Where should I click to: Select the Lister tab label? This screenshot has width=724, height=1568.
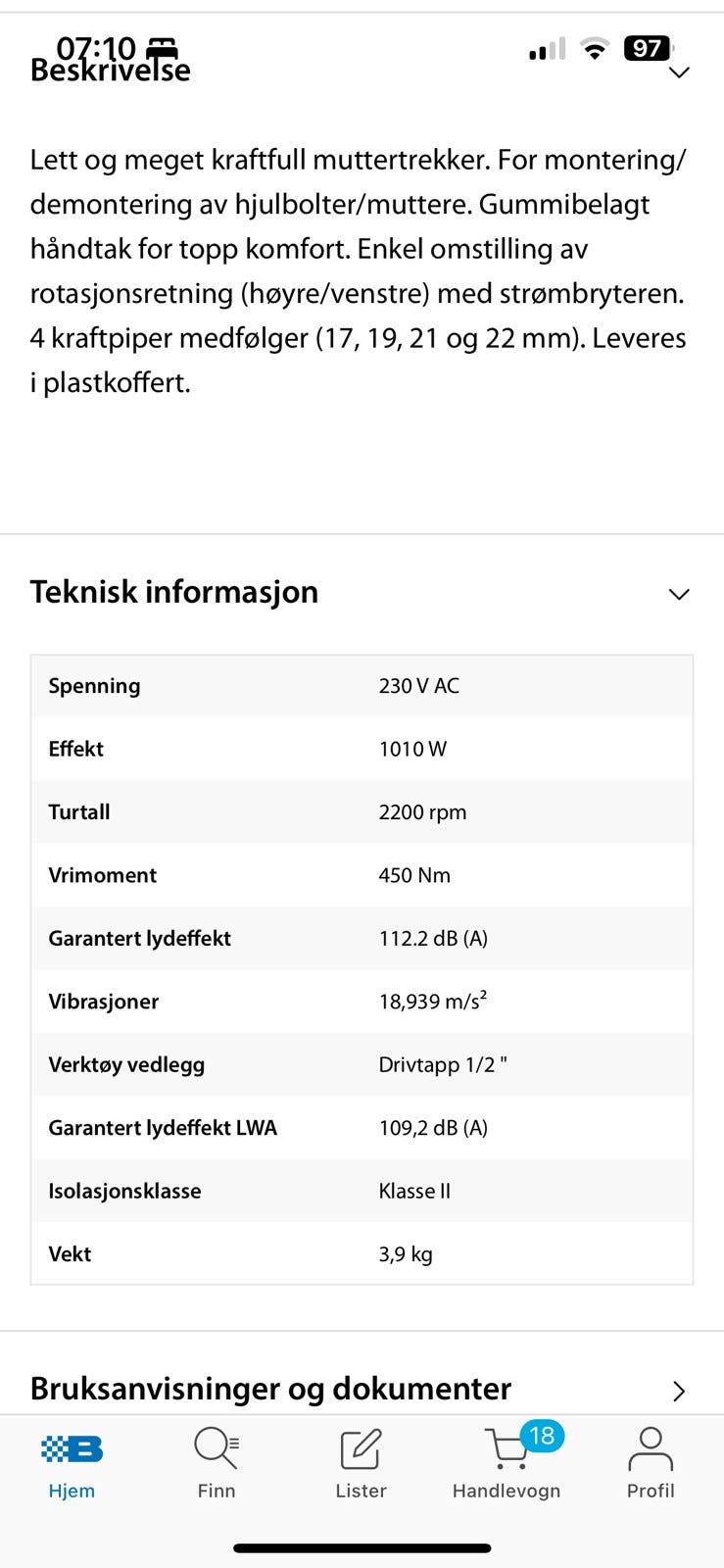click(x=361, y=1491)
